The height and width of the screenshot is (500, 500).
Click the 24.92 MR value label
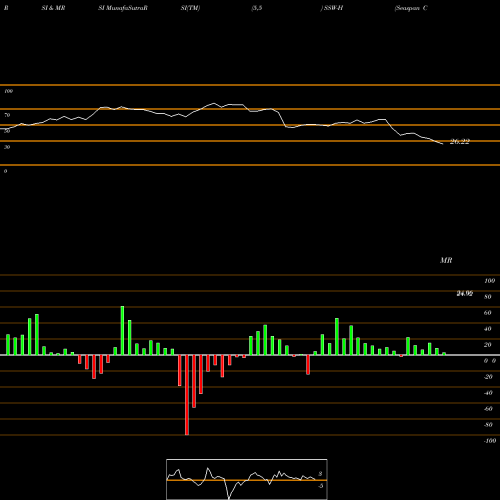pos(464,293)
